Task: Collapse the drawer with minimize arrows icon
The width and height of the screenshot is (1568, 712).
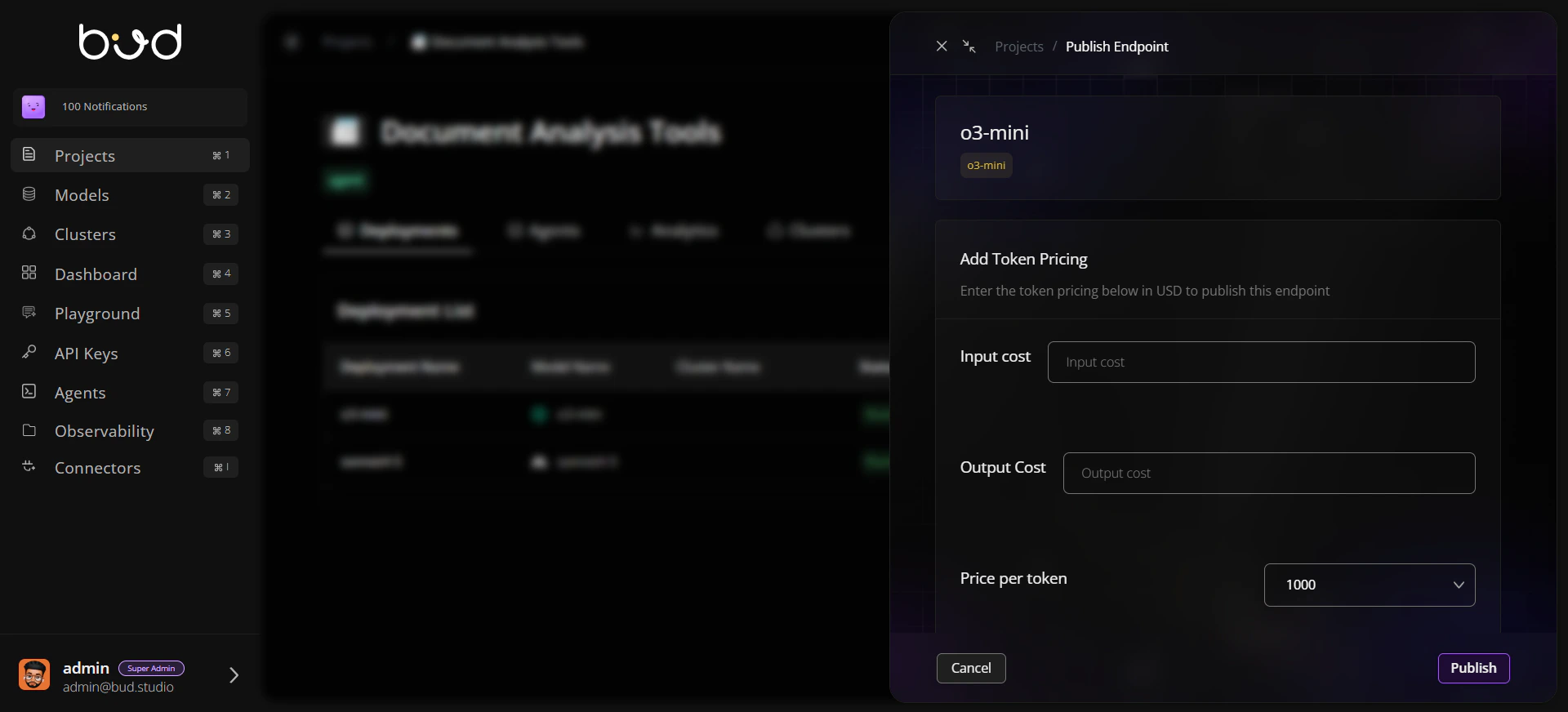Action: (x=969, y=47)
